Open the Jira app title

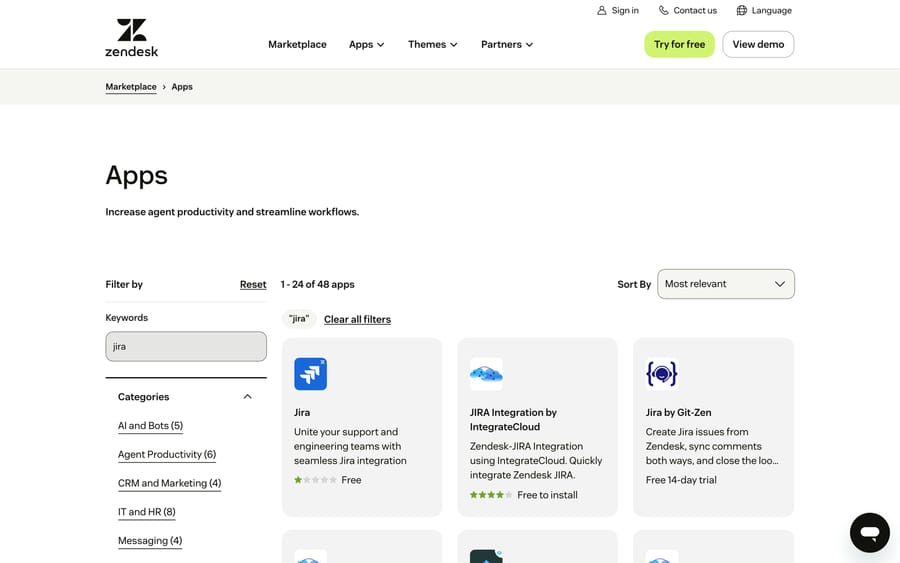coord(302,412)
